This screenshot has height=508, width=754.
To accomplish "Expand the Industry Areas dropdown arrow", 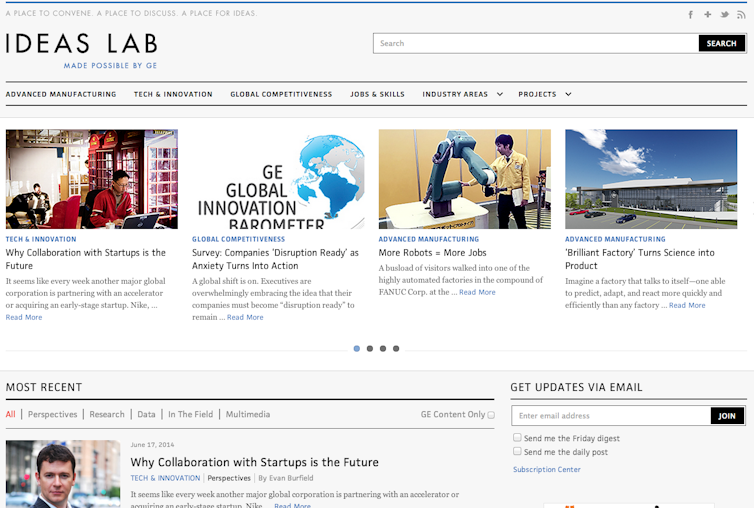I will [500, 94].
